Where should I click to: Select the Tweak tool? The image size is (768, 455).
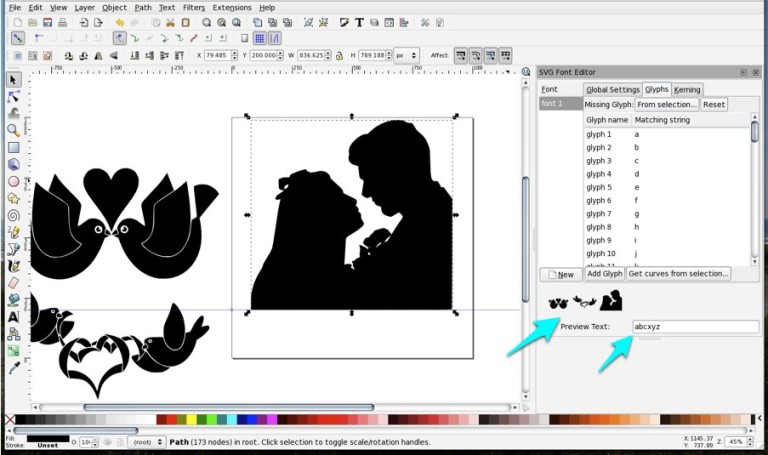coord(14,113)
